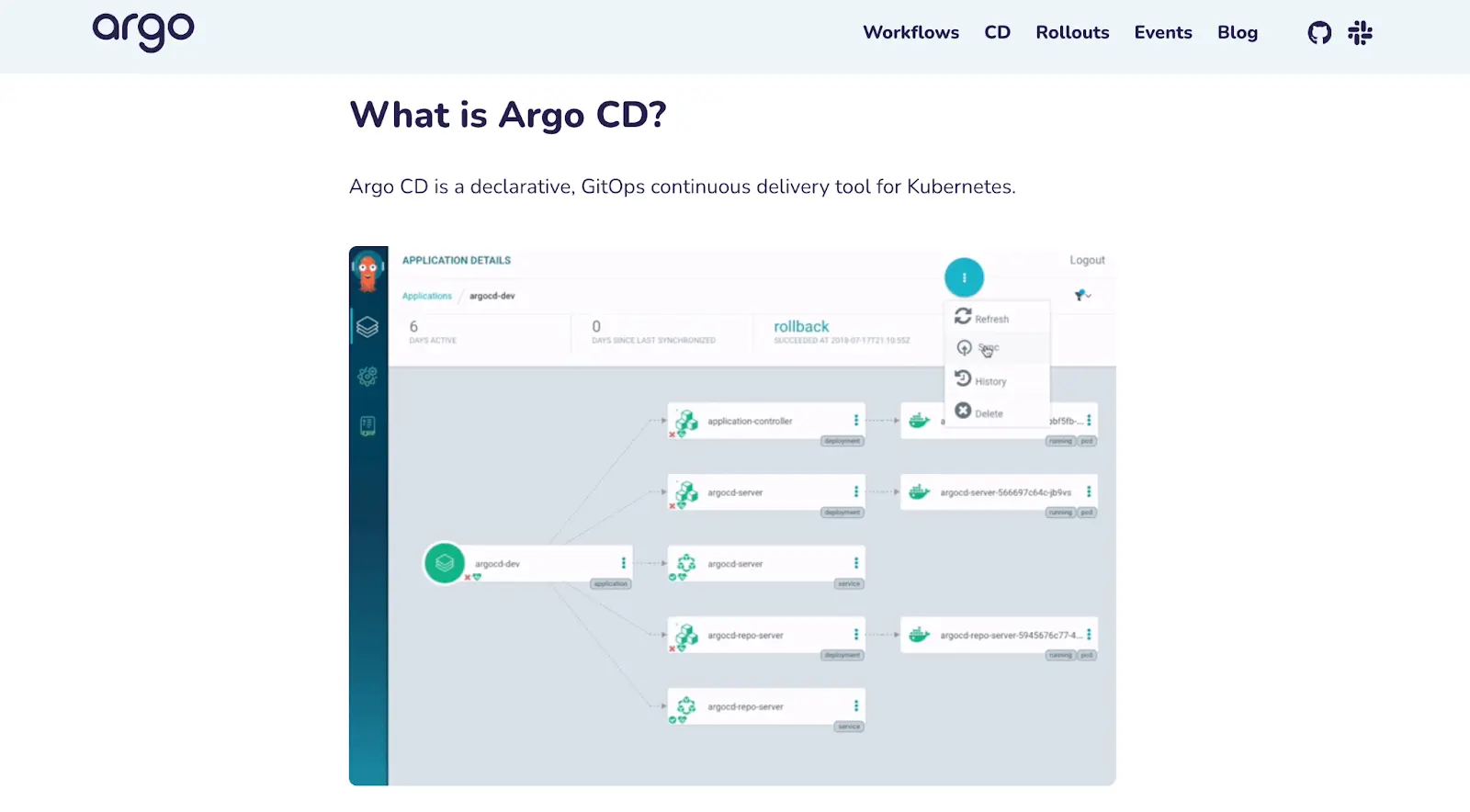This screenshot has height=812, width=1470.
Task: Choose History from the actions menu
Action: click(997, 380)
